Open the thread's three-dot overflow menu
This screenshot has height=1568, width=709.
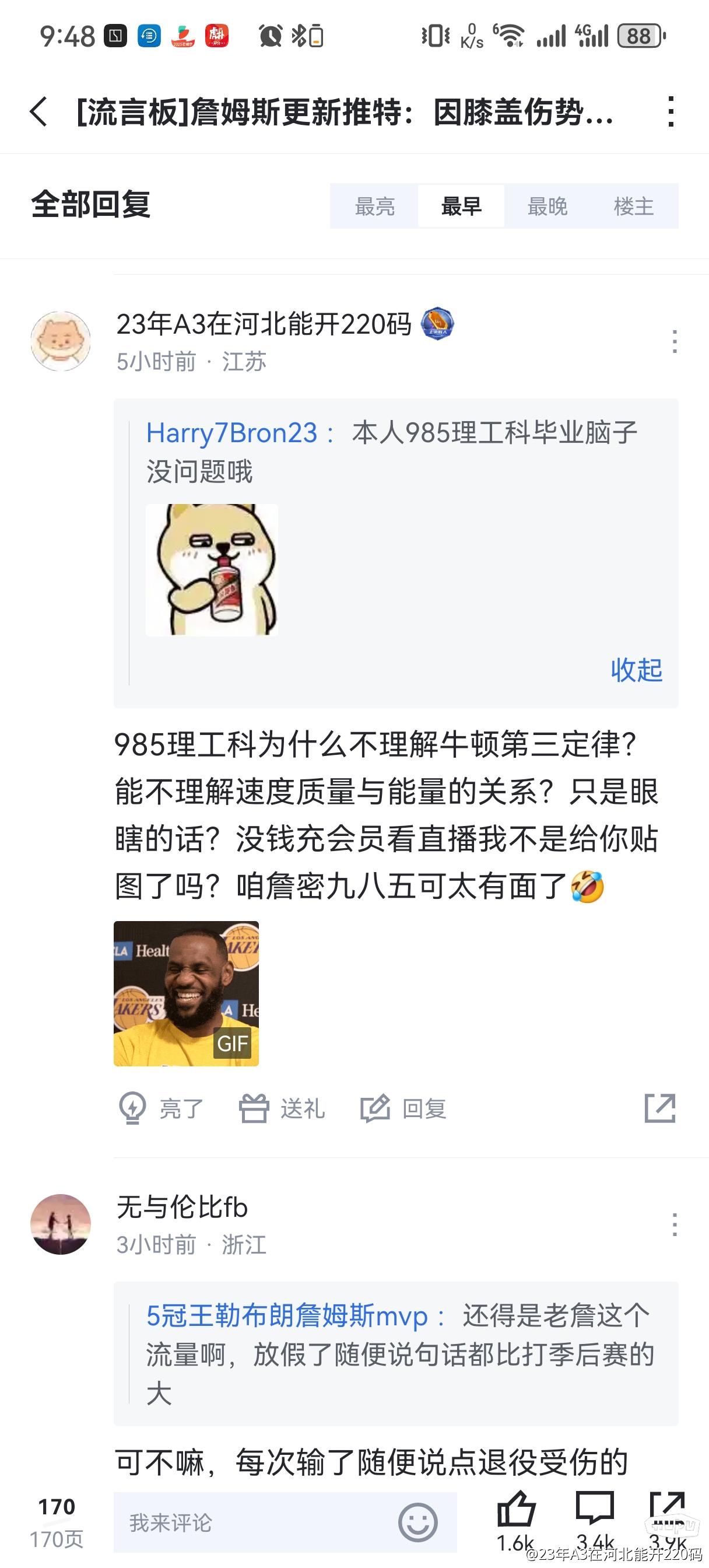coord(671,112)
